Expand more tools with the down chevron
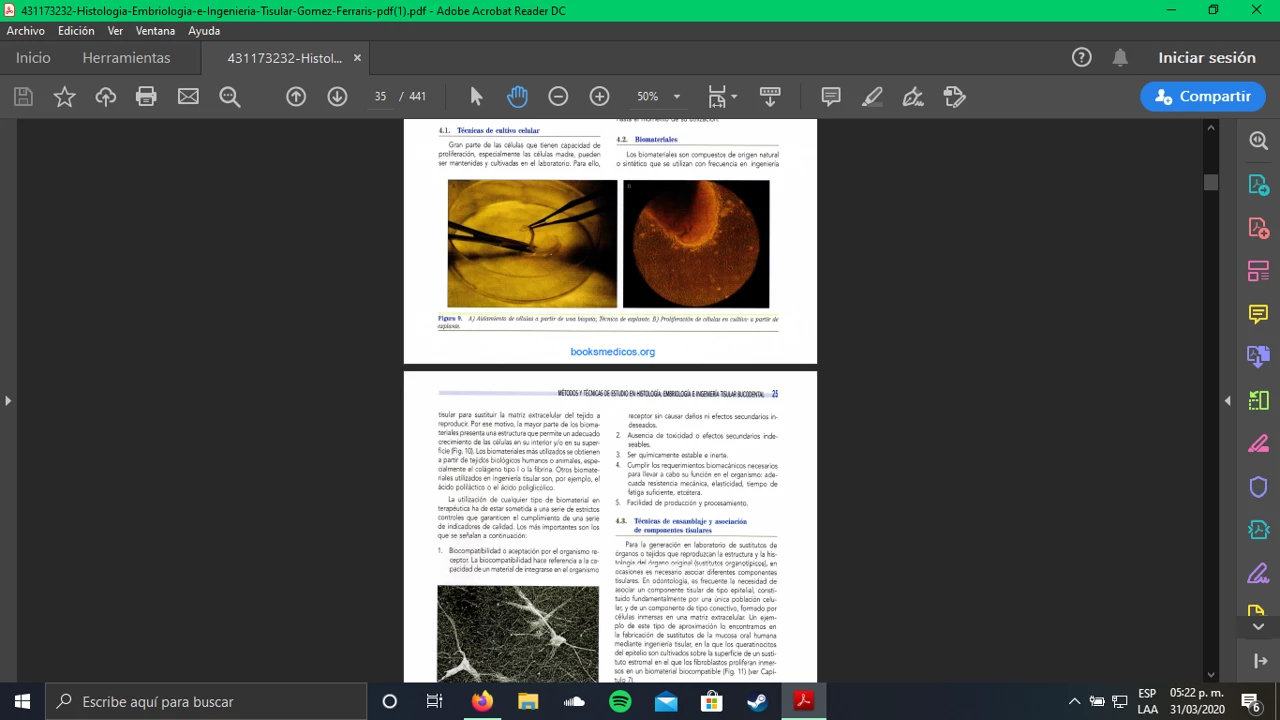Screen dimensions: 1280x720 [1258, 627]
